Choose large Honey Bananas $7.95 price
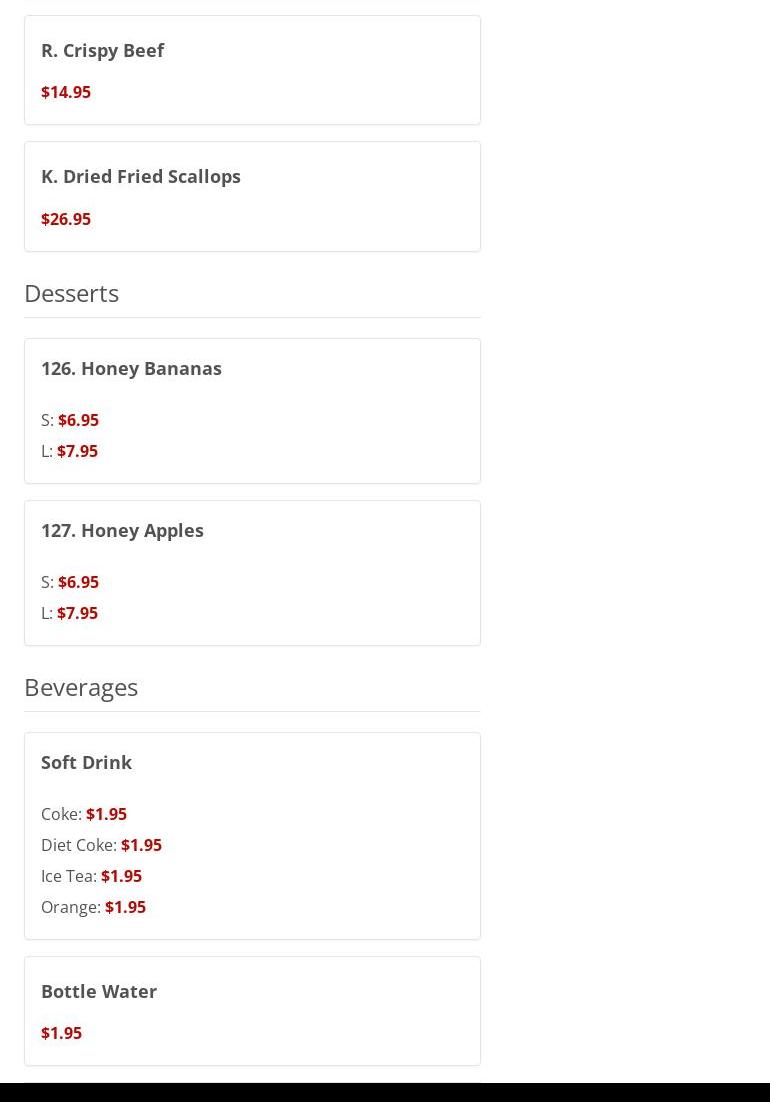The width and height of the screenshot is (770, 1102). 77,451
